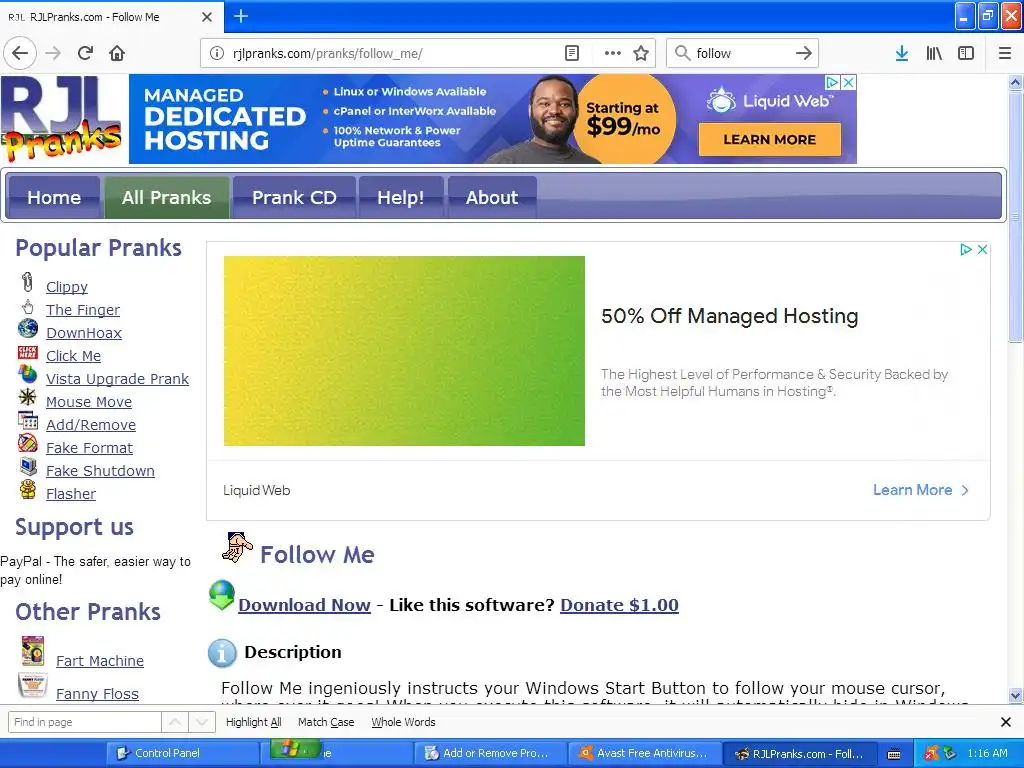
Task: Open the About tab
Action: pos(492,197)
